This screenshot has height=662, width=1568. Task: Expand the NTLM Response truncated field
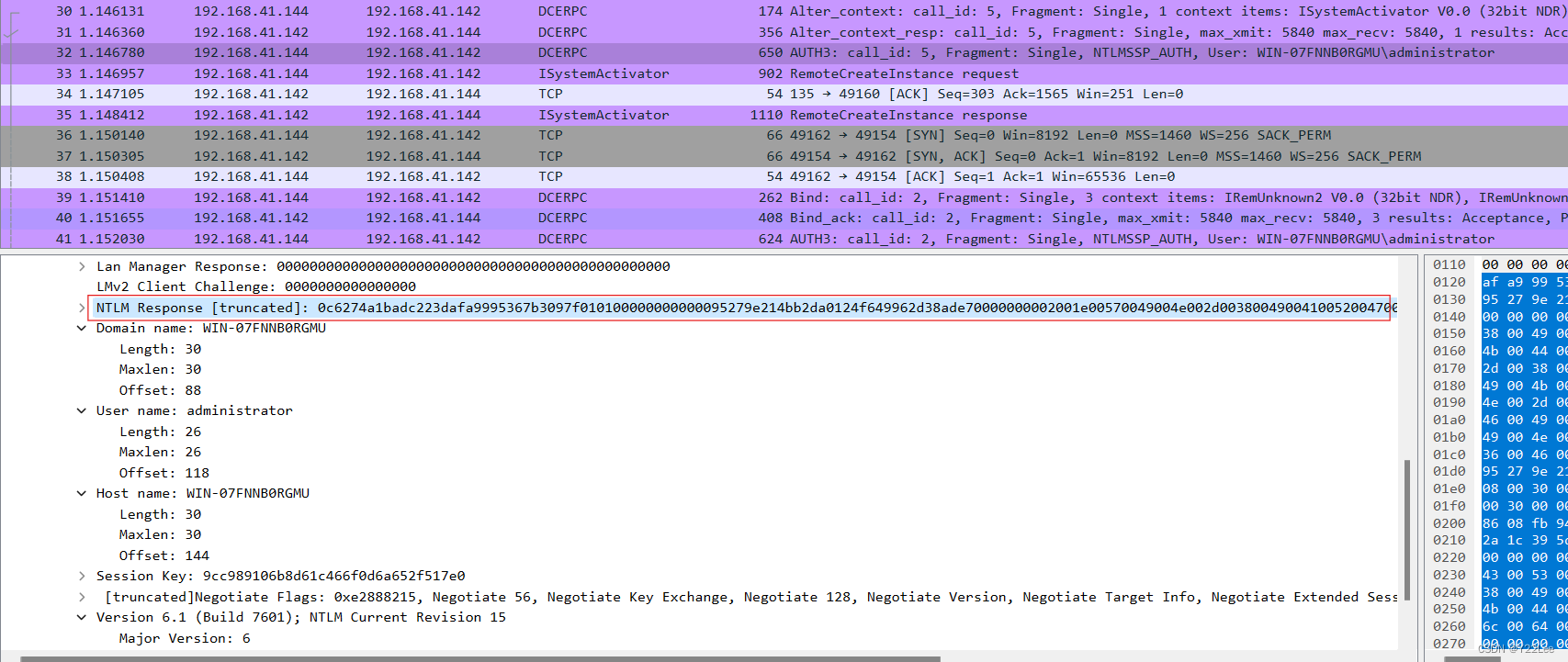pyautogui.click(x=82, y=308)
